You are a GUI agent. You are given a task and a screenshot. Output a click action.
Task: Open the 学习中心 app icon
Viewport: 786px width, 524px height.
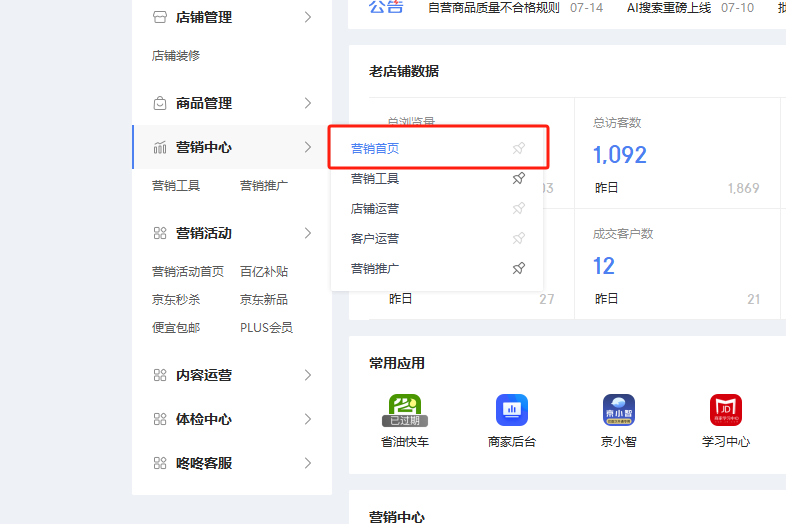pyautogui.click(x=725, y=410)
